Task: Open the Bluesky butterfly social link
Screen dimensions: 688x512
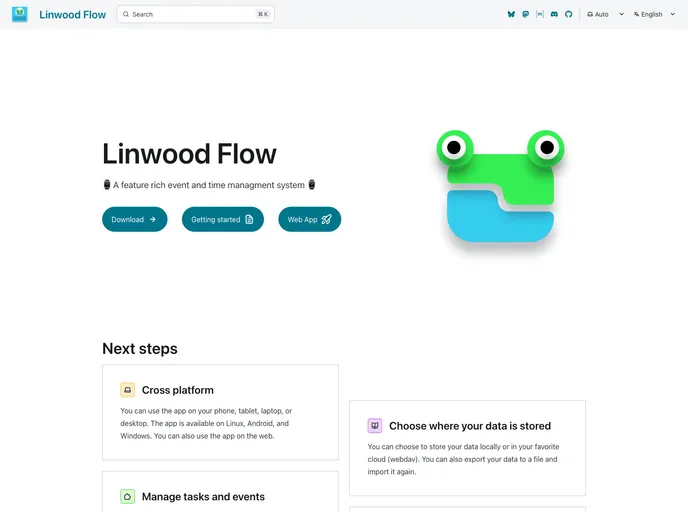Action: click(511, 14)
